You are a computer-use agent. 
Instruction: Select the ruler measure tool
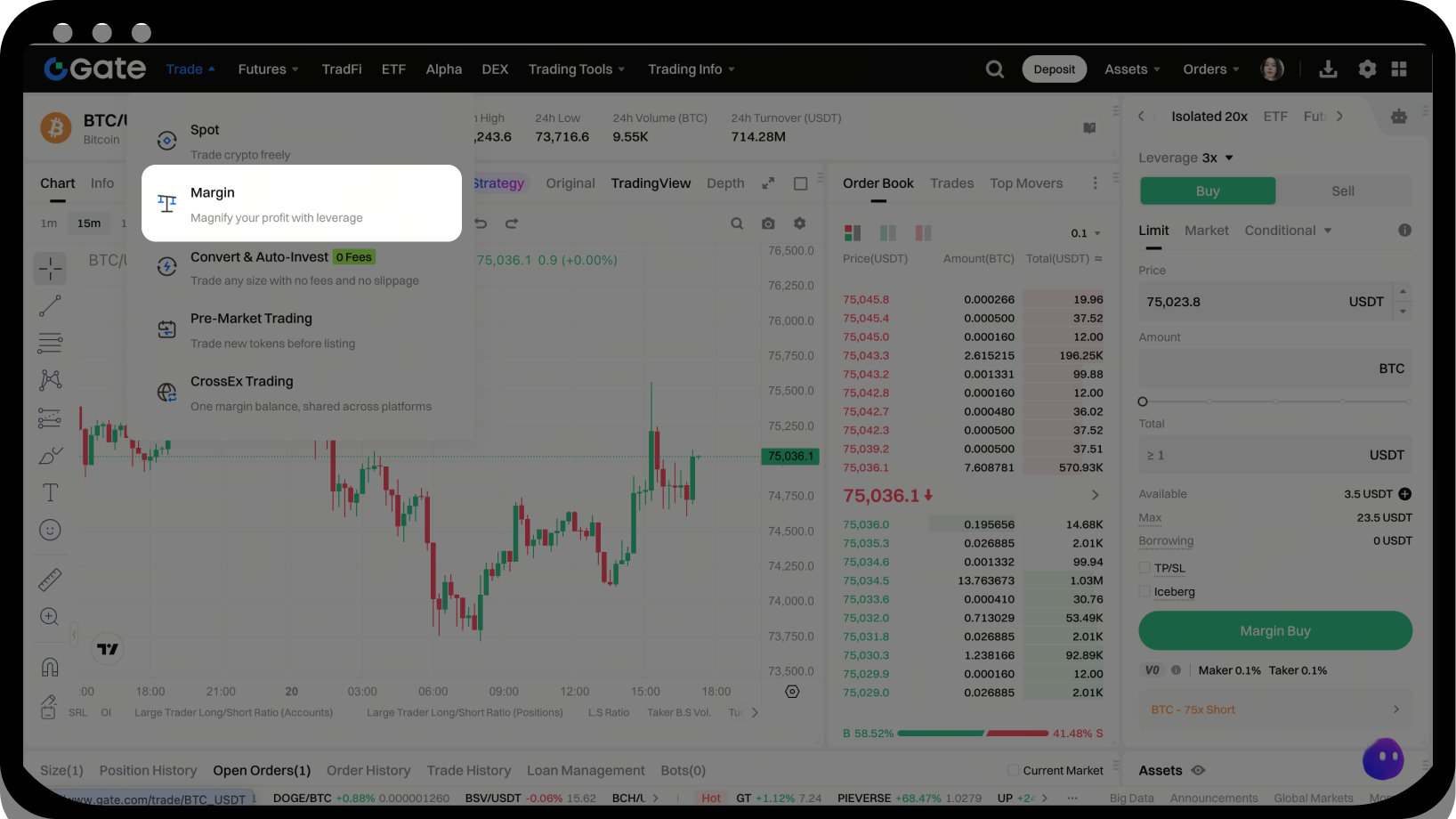click(50, 580)
